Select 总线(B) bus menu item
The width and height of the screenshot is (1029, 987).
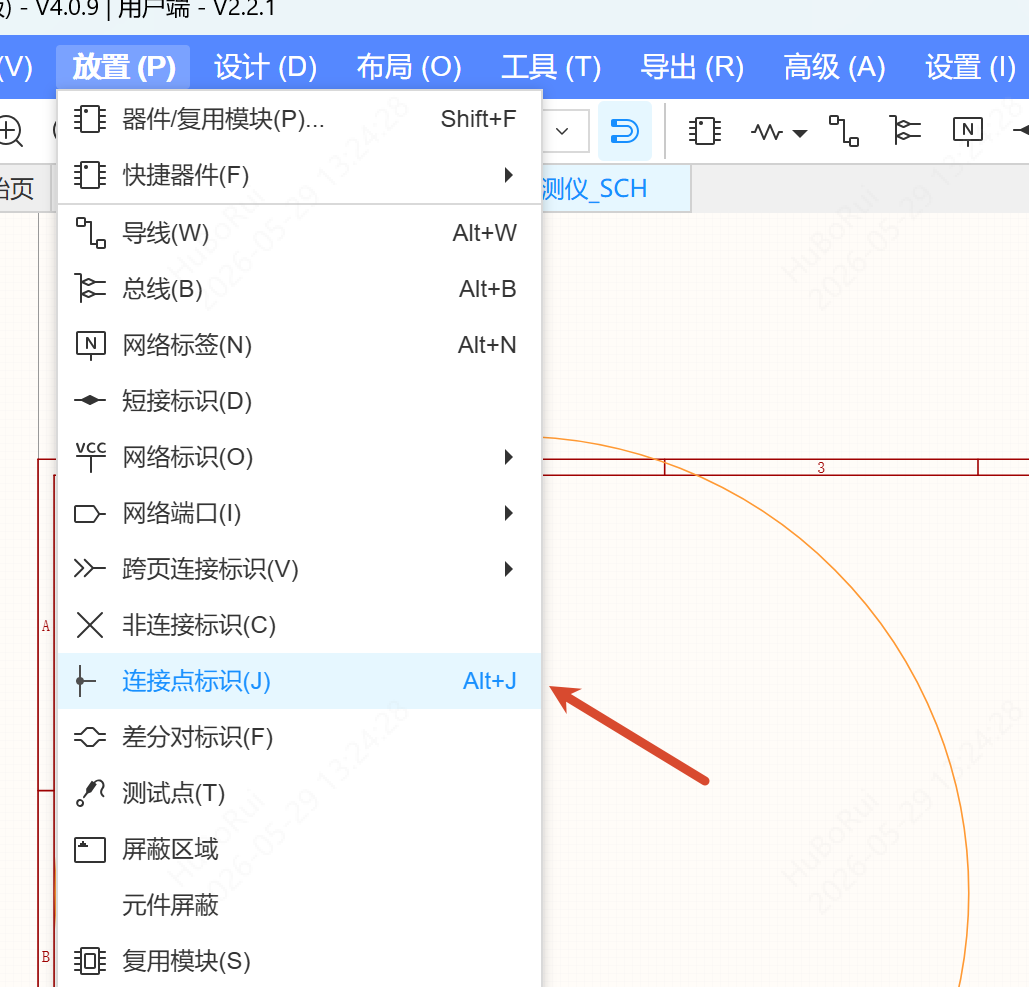coord(299,289)
